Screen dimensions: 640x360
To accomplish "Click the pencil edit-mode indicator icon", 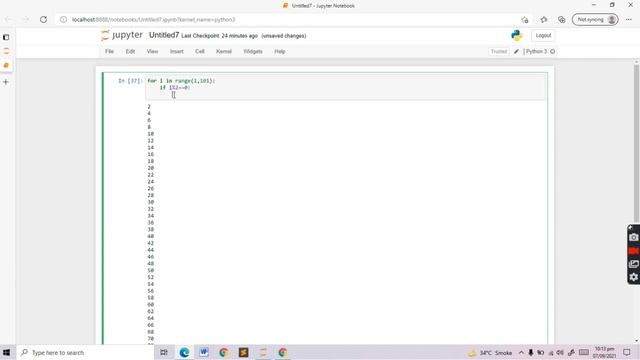I will (x=516, y=51).
